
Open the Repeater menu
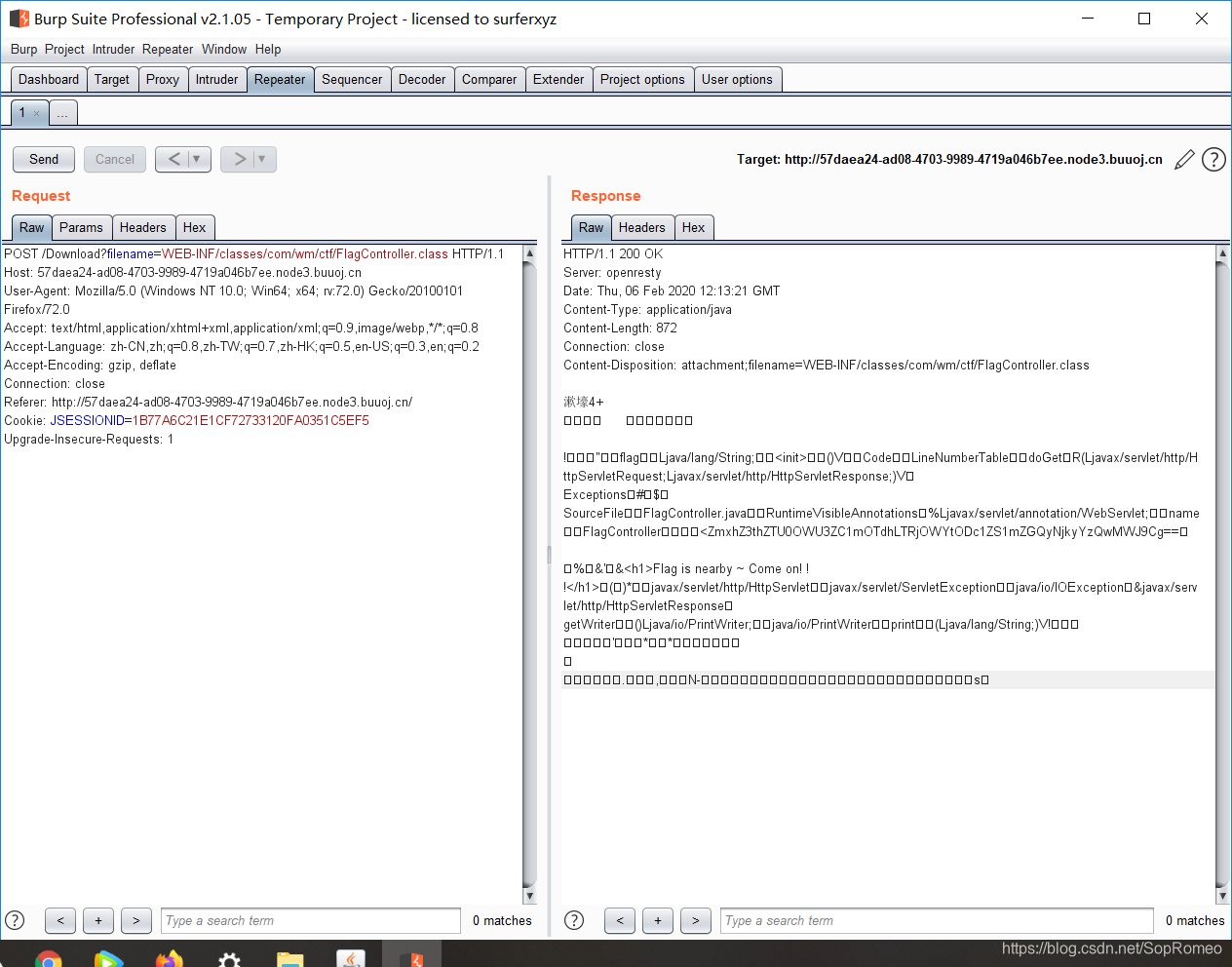168,49
